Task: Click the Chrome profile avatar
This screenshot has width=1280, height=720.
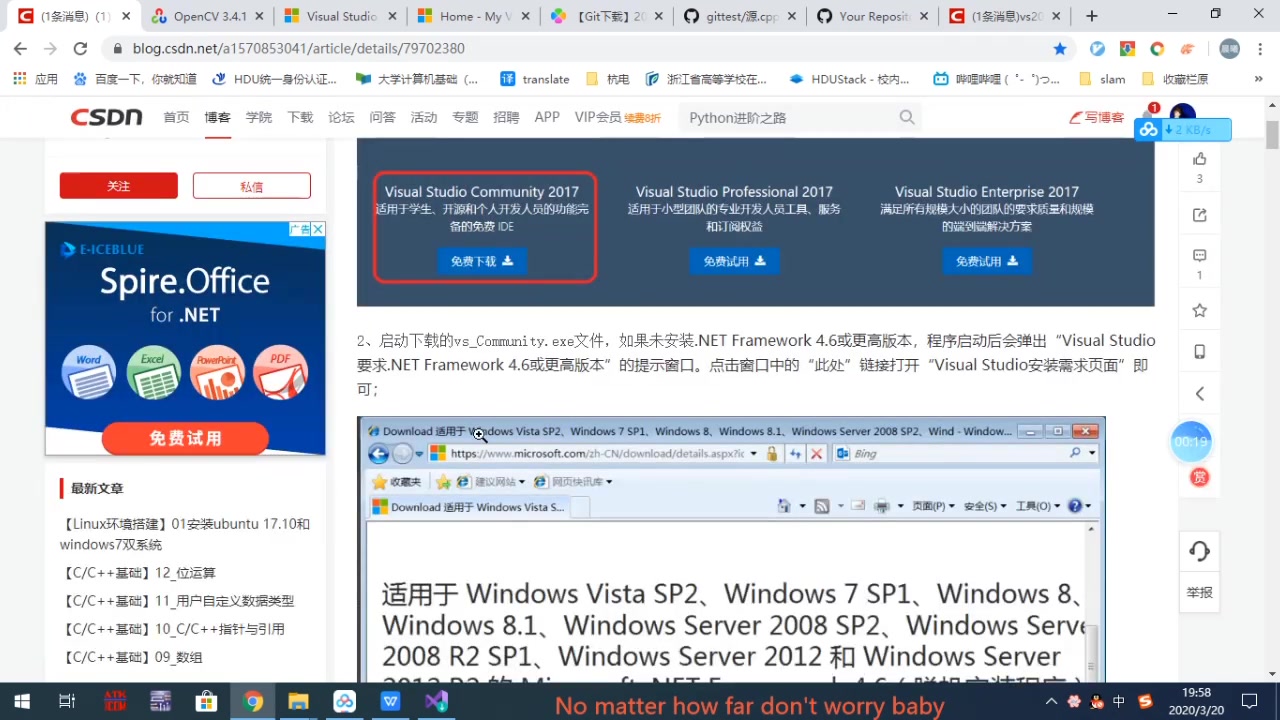Action: pyautogui.click(x=1230, y=49)
